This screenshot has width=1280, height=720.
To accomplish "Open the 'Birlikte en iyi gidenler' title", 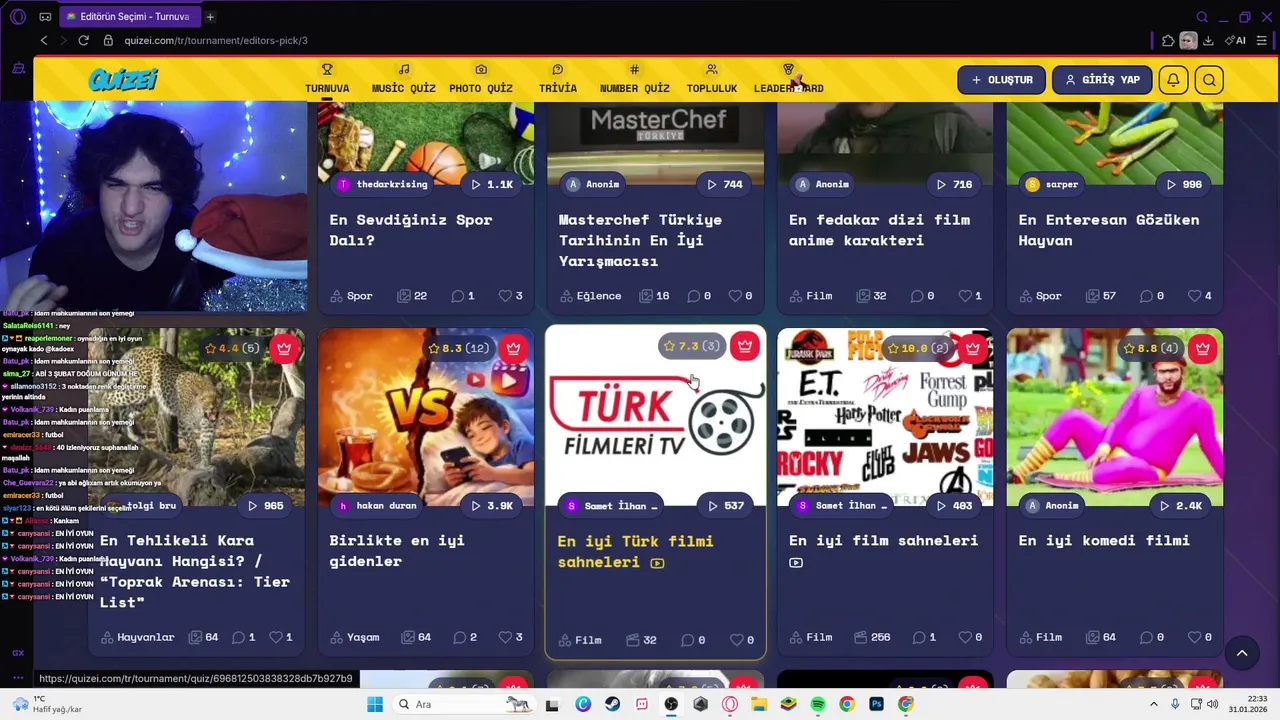I will [x=397, y=551].
